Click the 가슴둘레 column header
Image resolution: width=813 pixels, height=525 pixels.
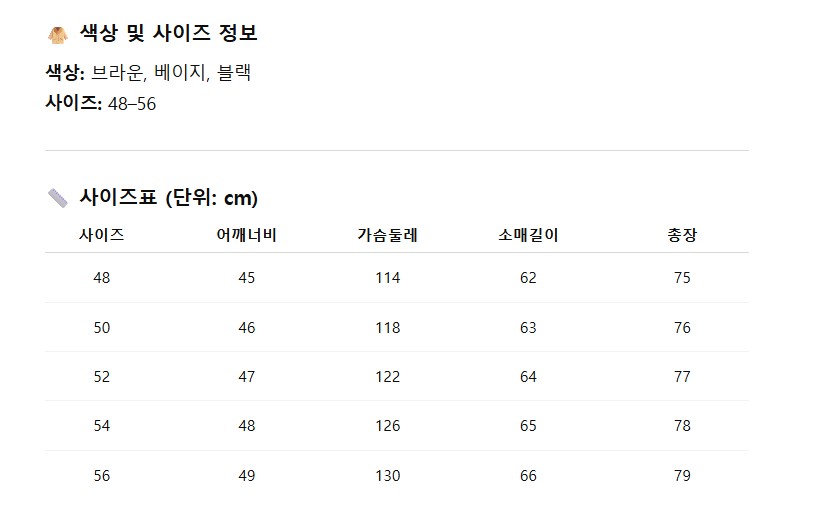click(387, 236)
